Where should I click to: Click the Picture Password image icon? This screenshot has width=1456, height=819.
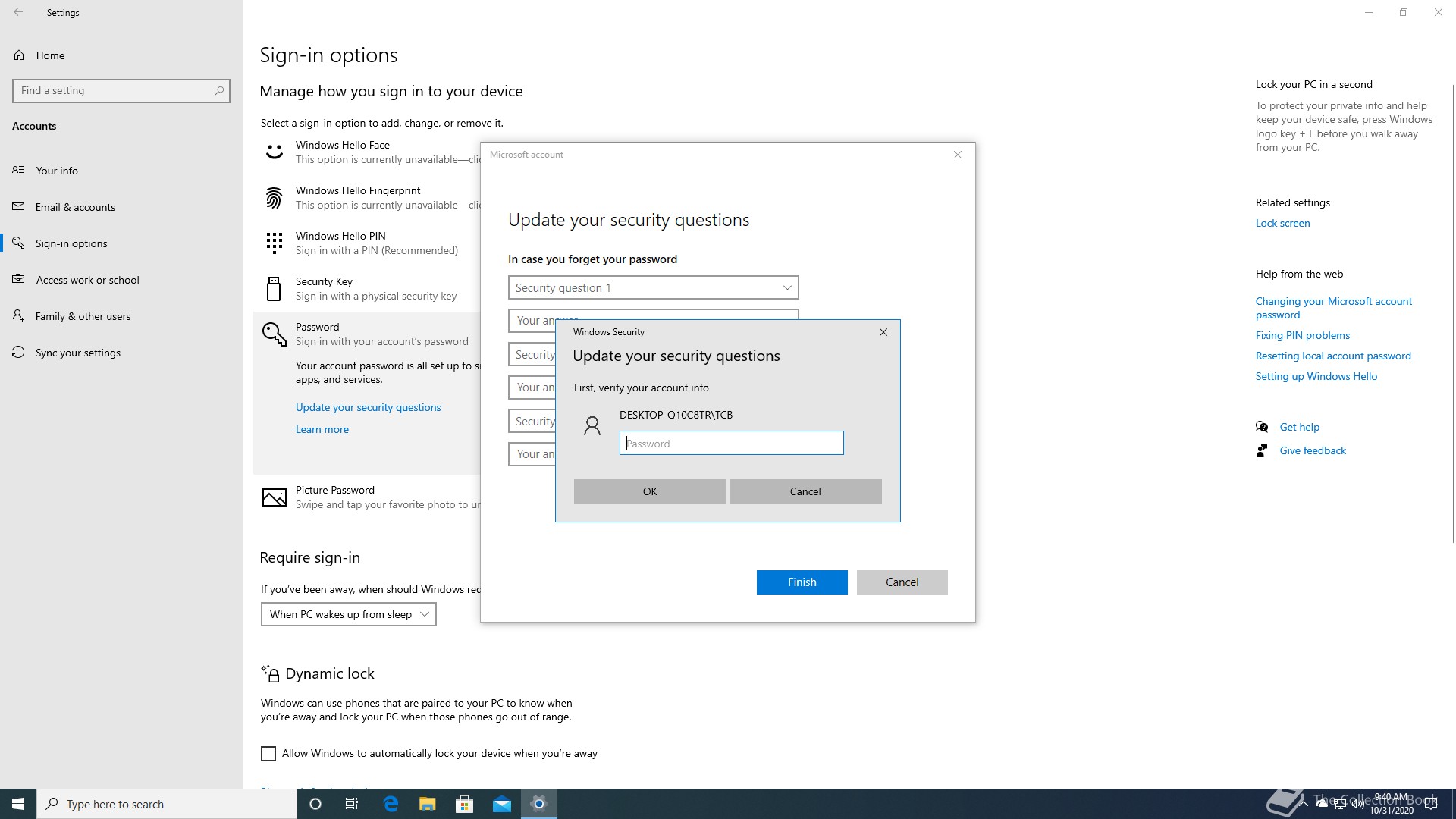pyautogui.click(x=274, y=497)
